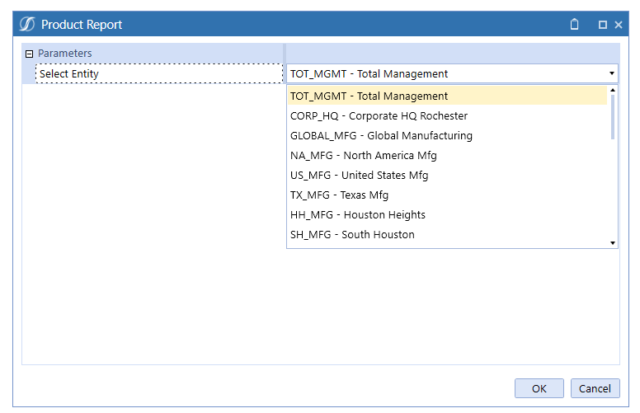
Task: Choose TX_MFG - Texas Mfg option
Action: click(x=339, y=195)
